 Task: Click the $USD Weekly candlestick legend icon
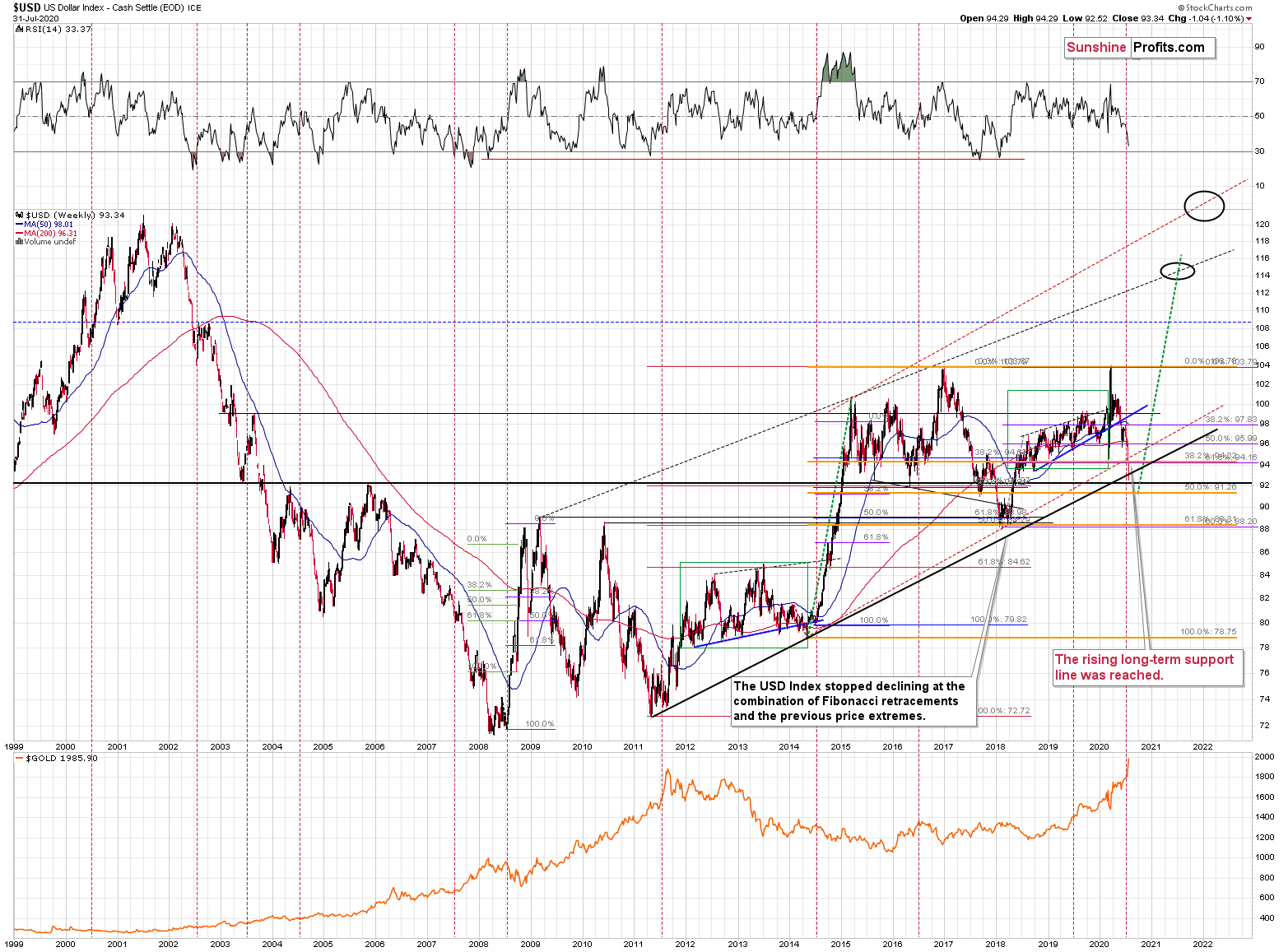tap(20, 216)
